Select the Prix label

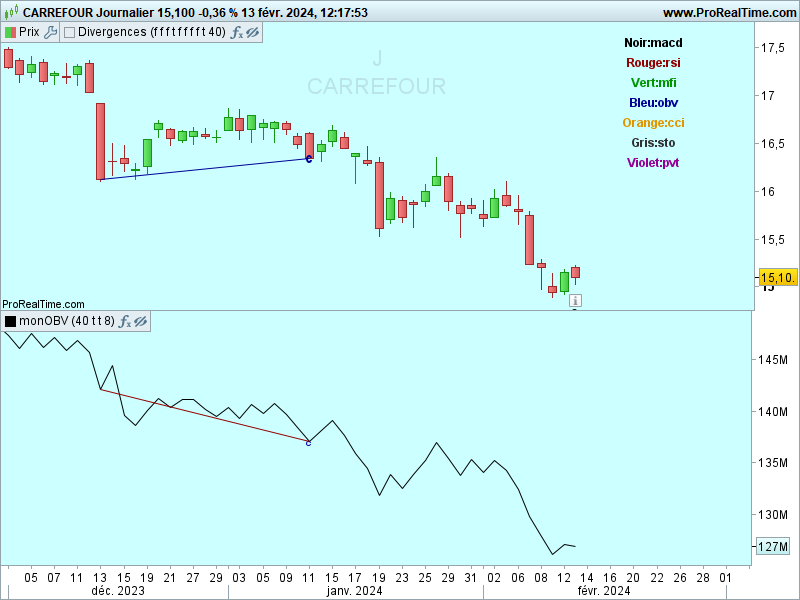(29, 32)
